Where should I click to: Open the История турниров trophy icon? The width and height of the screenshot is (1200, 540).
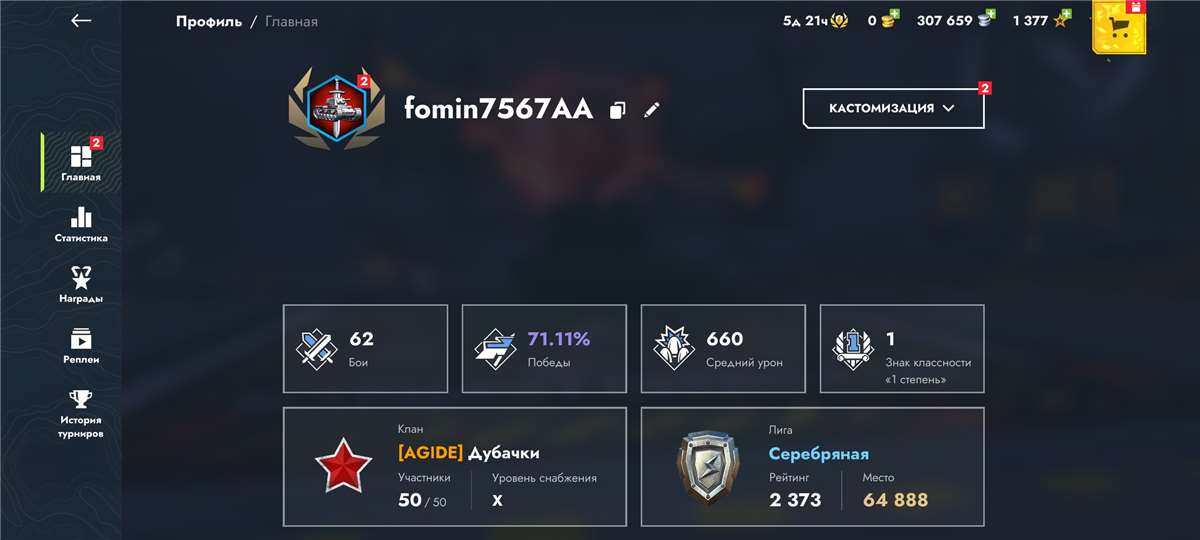click(x=81, y=399)
